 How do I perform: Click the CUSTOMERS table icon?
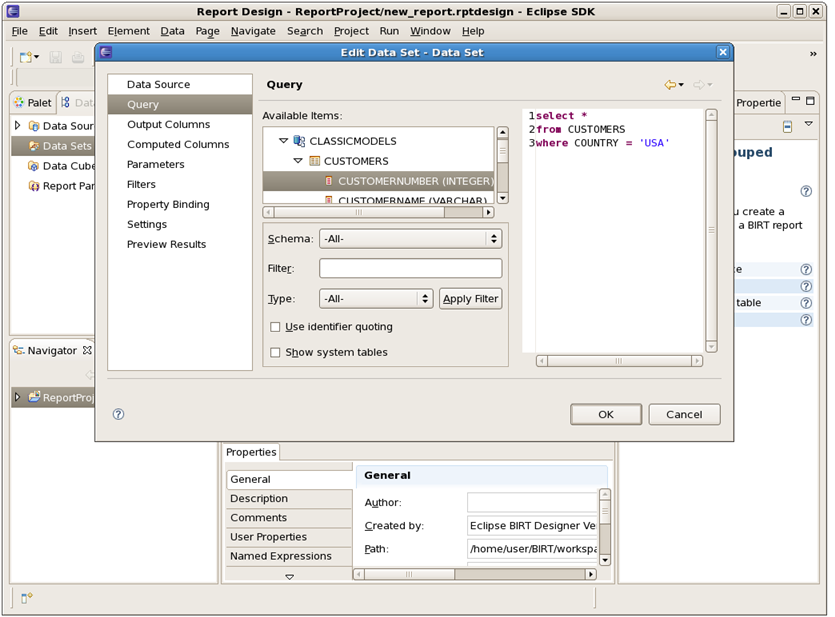pyautogui.click(x=315, y=161)
